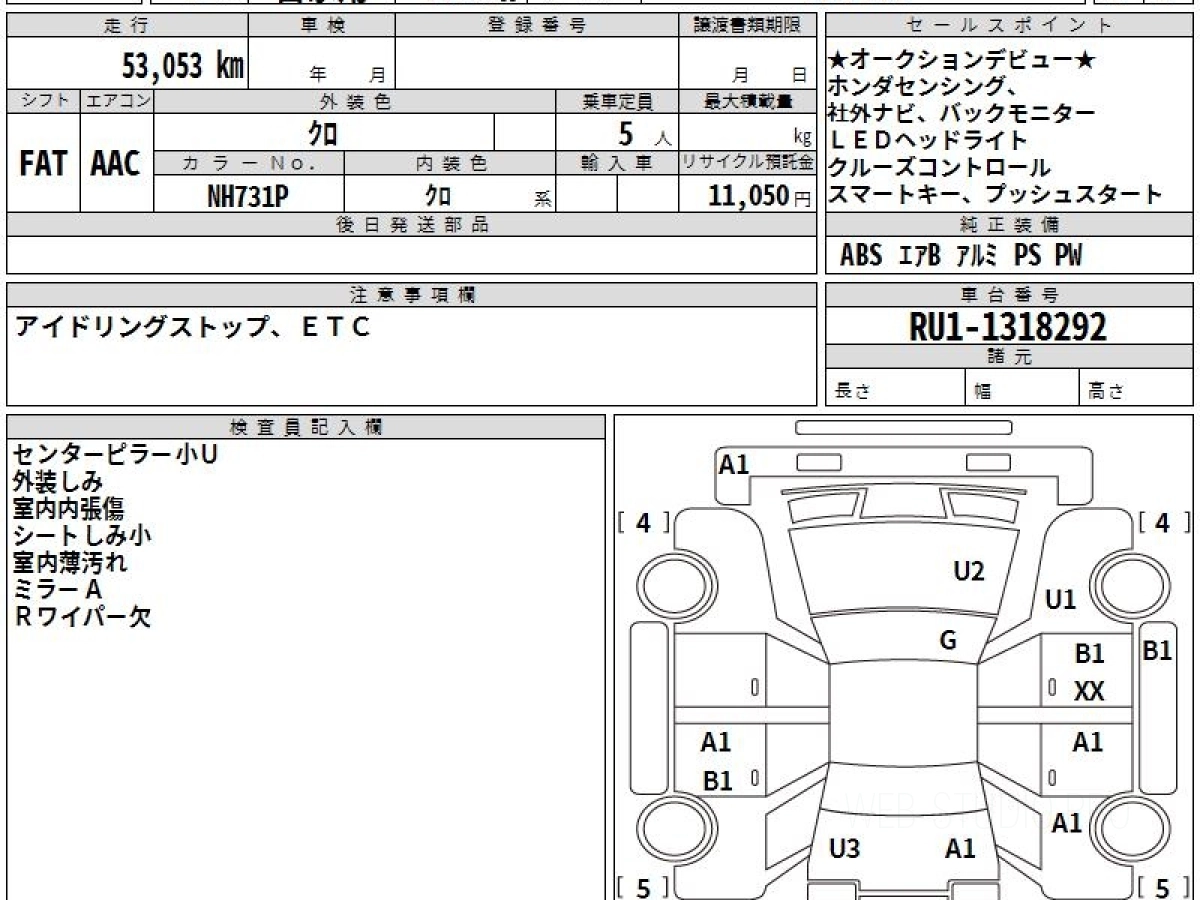This screenshot has width=1200, height=900.
Task: Click the 譲渡書類期限 header
Action: (748, 26)
